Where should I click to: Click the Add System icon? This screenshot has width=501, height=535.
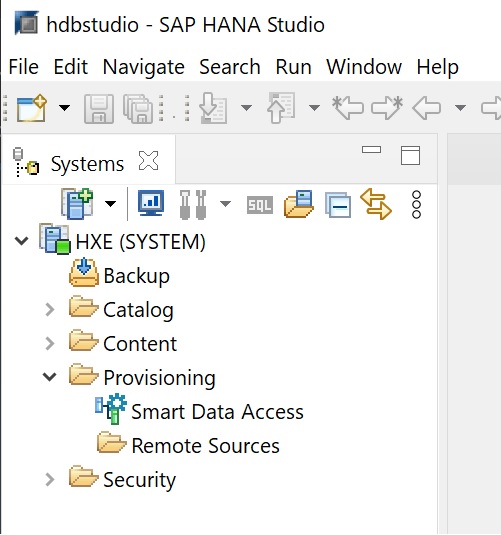click(x=77, y=203)
